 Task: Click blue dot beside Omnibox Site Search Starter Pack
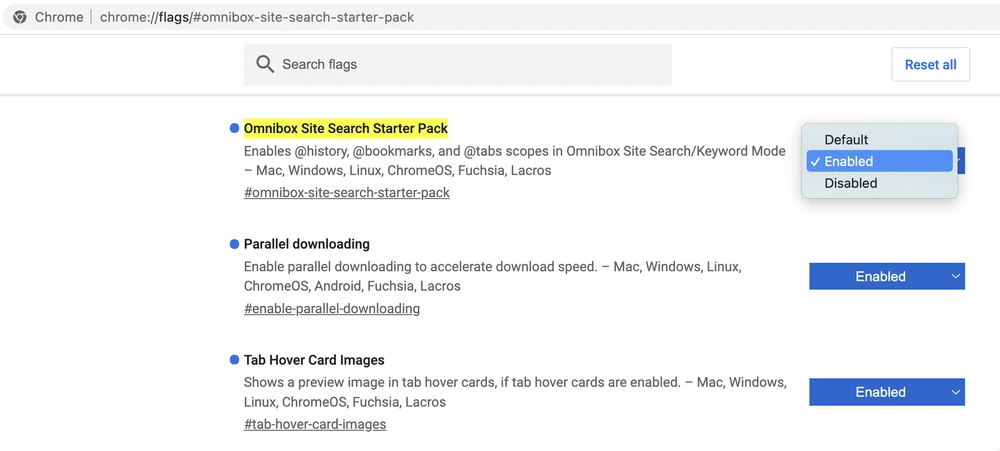(235, 128)
